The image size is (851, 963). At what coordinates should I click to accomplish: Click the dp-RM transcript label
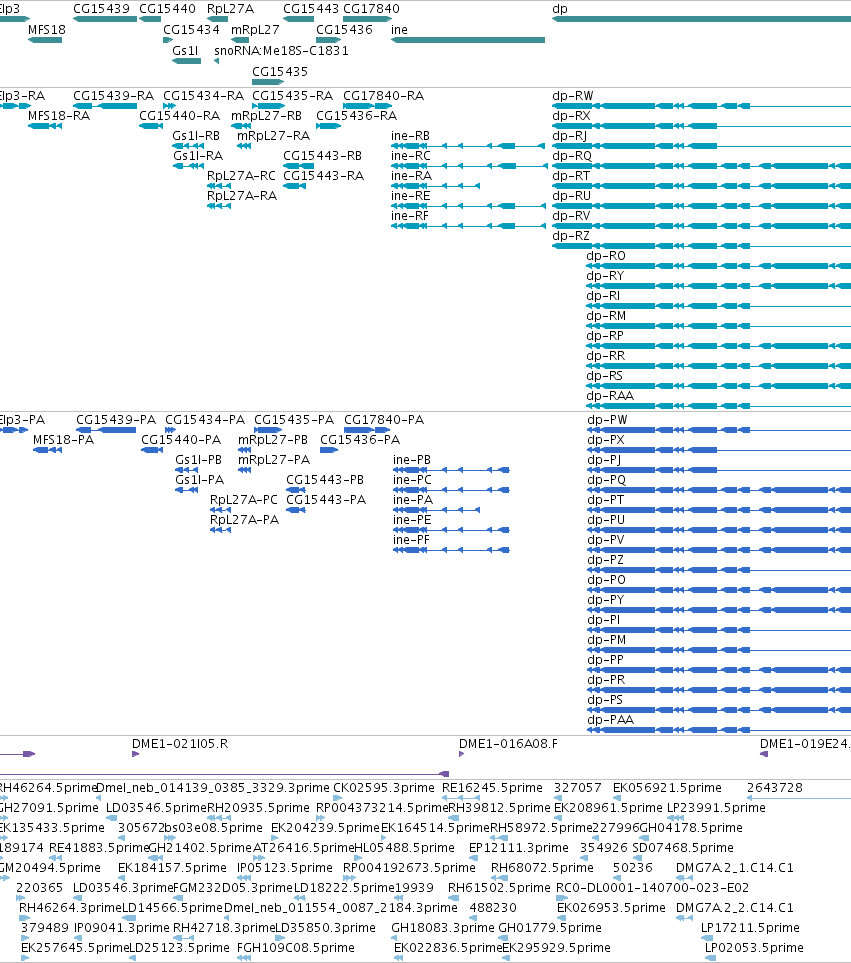coord(606,316)
